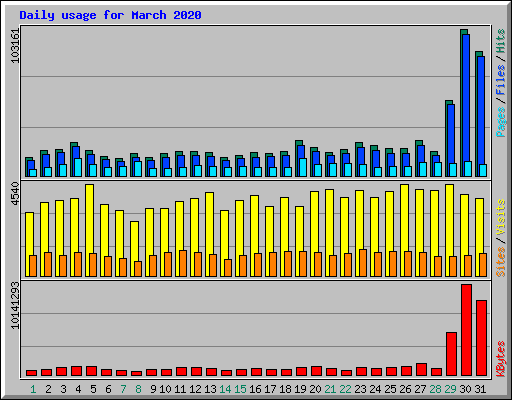Click day label 13 on the axis
The width and height of the screenshot is (512, 400).
pos(210,389)
